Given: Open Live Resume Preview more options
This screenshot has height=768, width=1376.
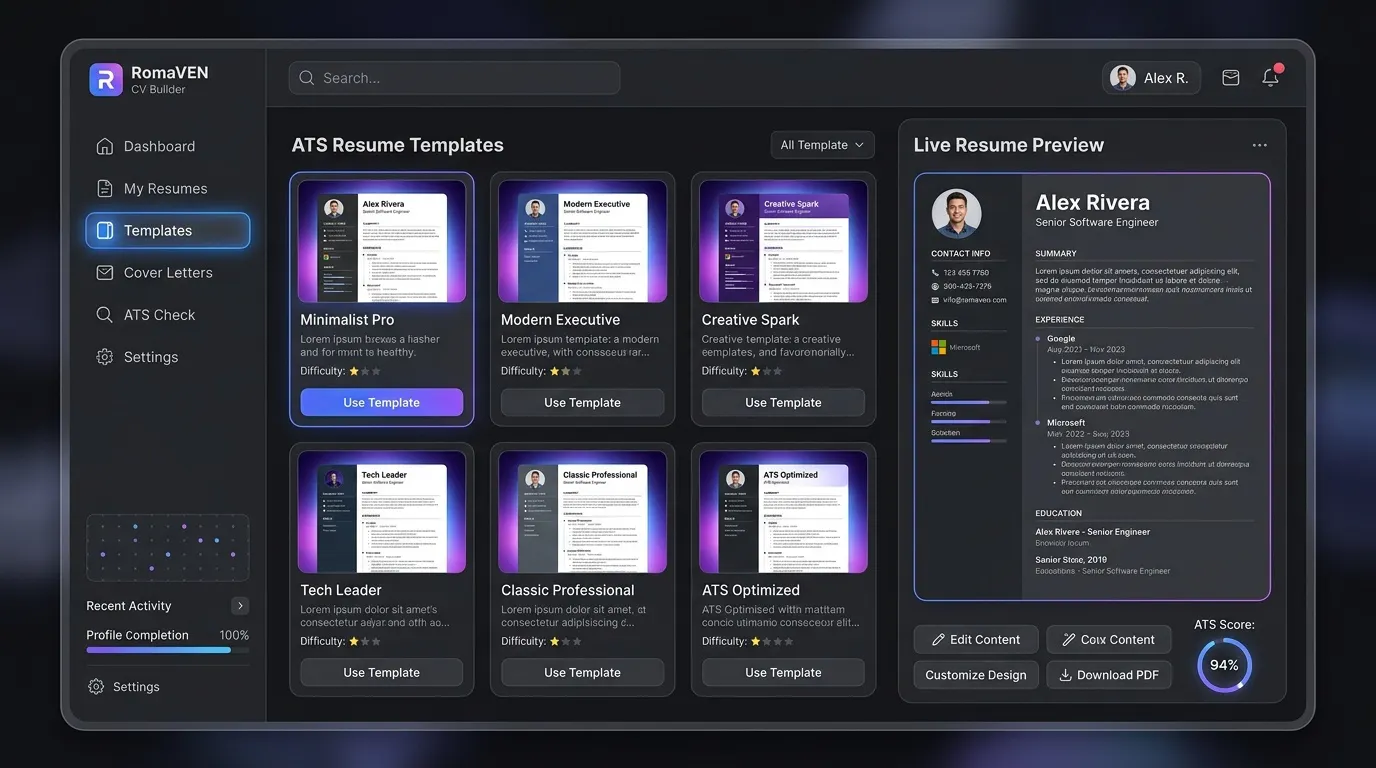Looking at the screenshot, I should click(1259, 145).
